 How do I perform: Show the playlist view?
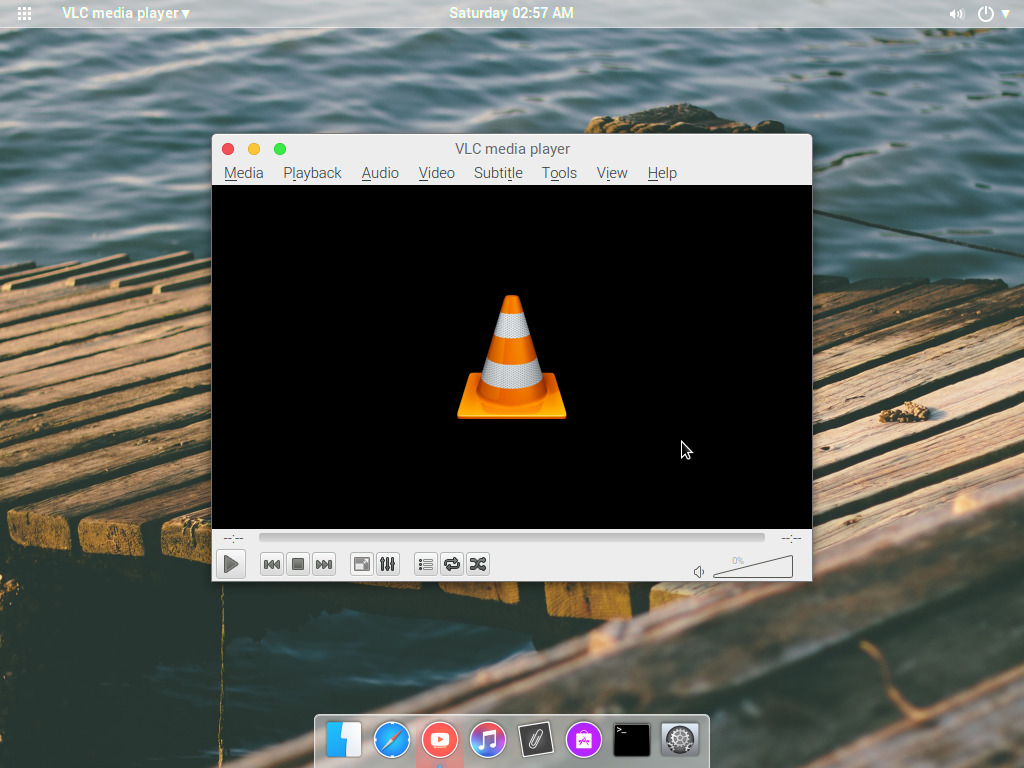point(425,563)
